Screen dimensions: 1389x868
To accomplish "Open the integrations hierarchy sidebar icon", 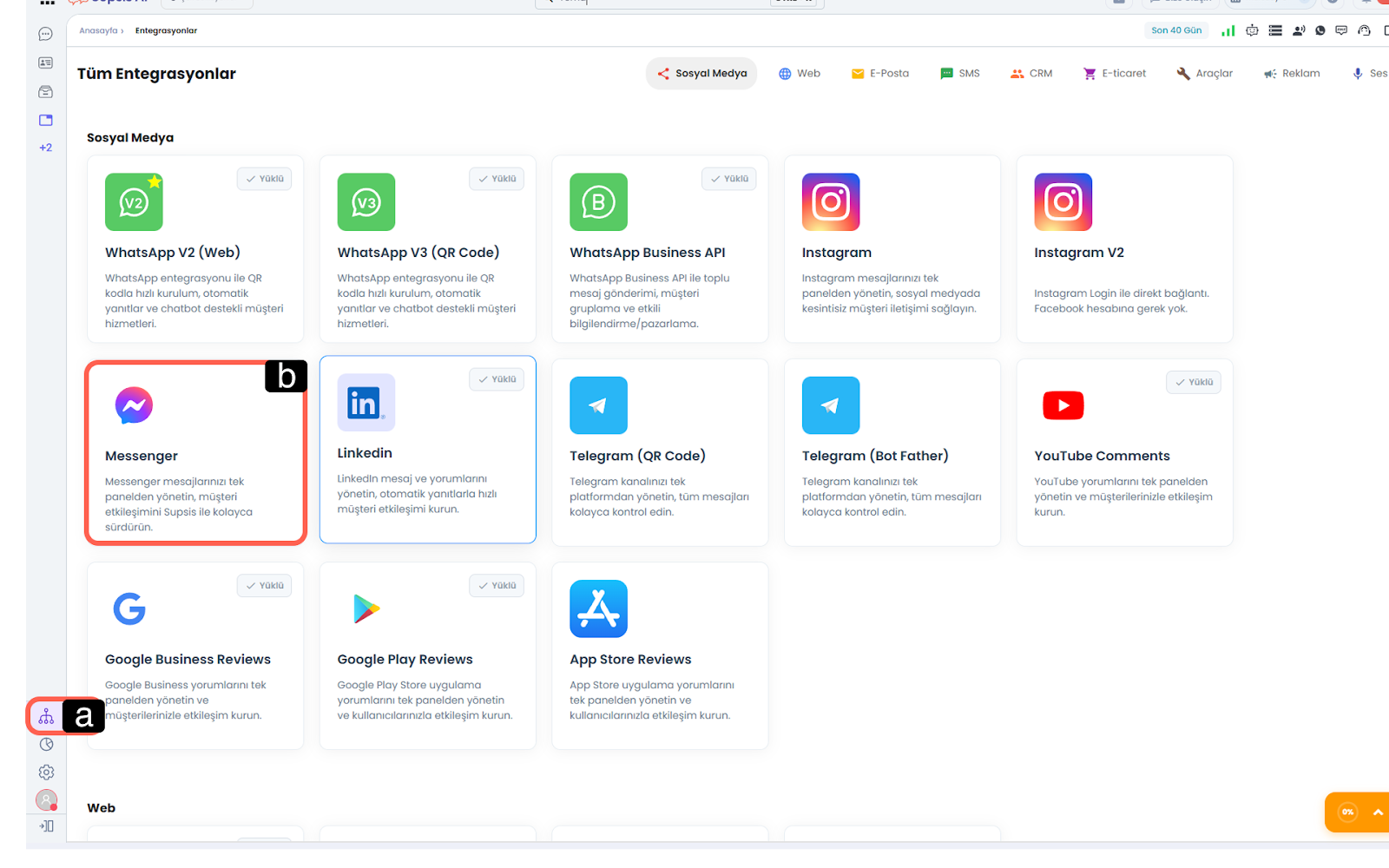I will [x=46, y=717].
